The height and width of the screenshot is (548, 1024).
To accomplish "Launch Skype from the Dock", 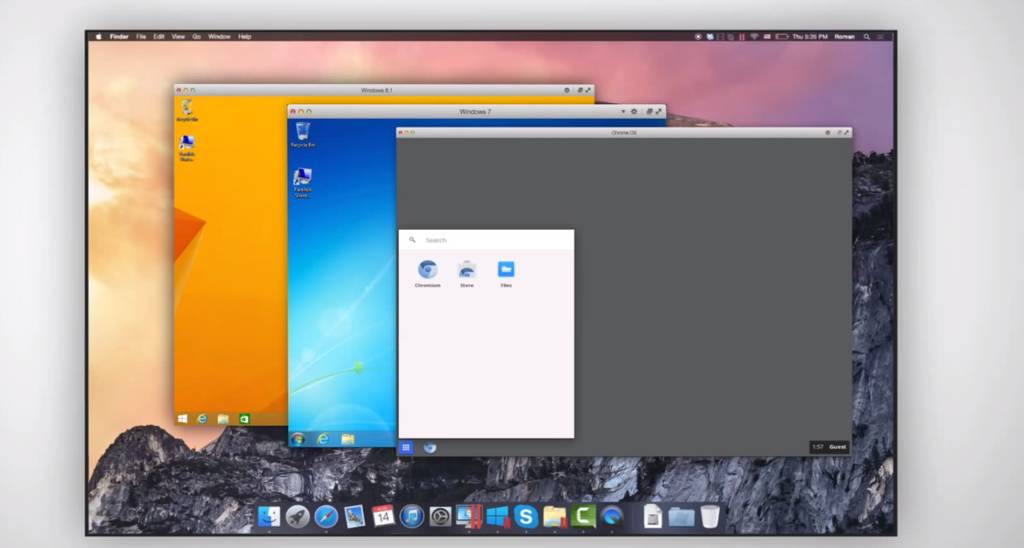I will pyautogui.click(x=526, y=517).
